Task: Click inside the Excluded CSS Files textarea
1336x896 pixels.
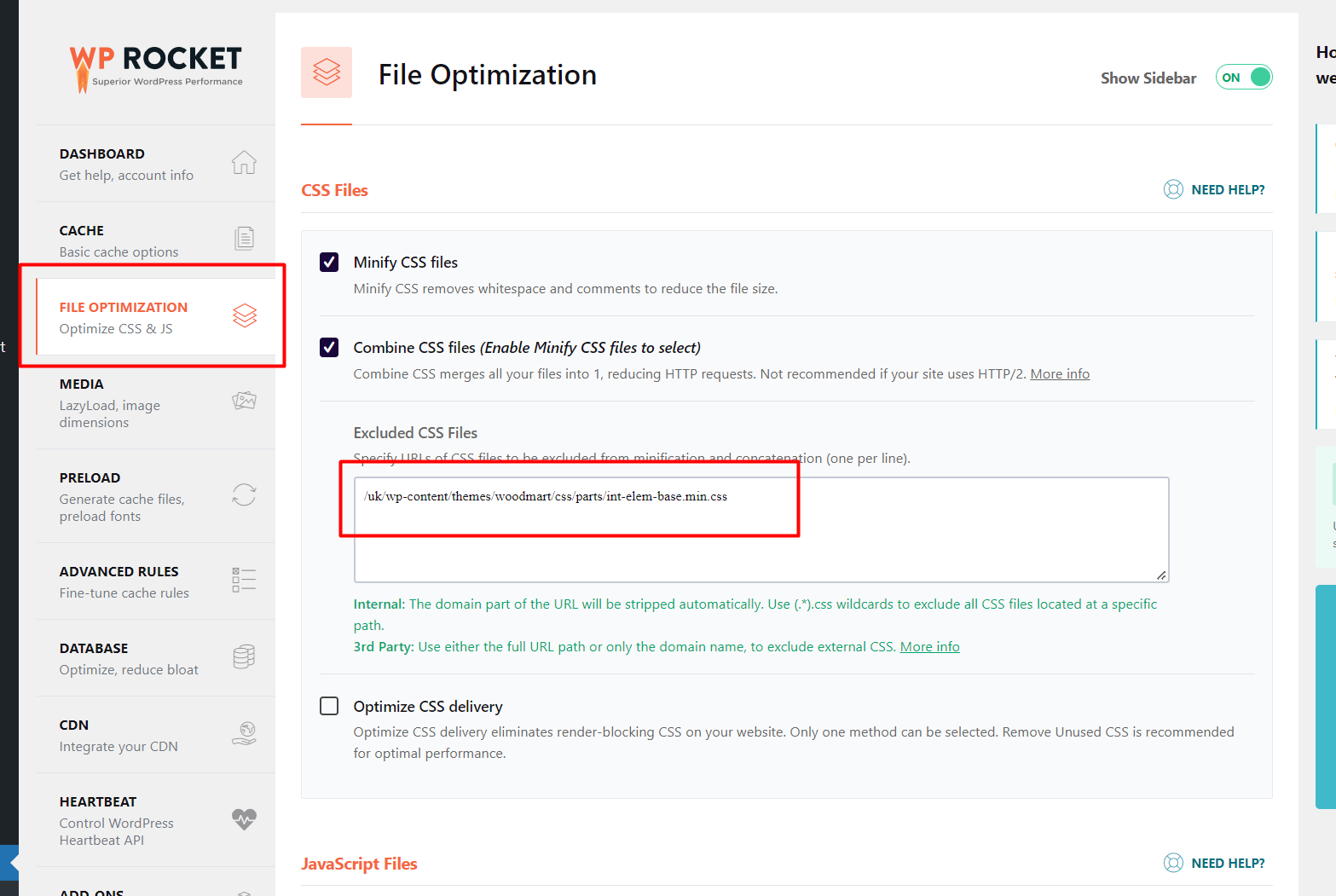Action: [761, 529]
